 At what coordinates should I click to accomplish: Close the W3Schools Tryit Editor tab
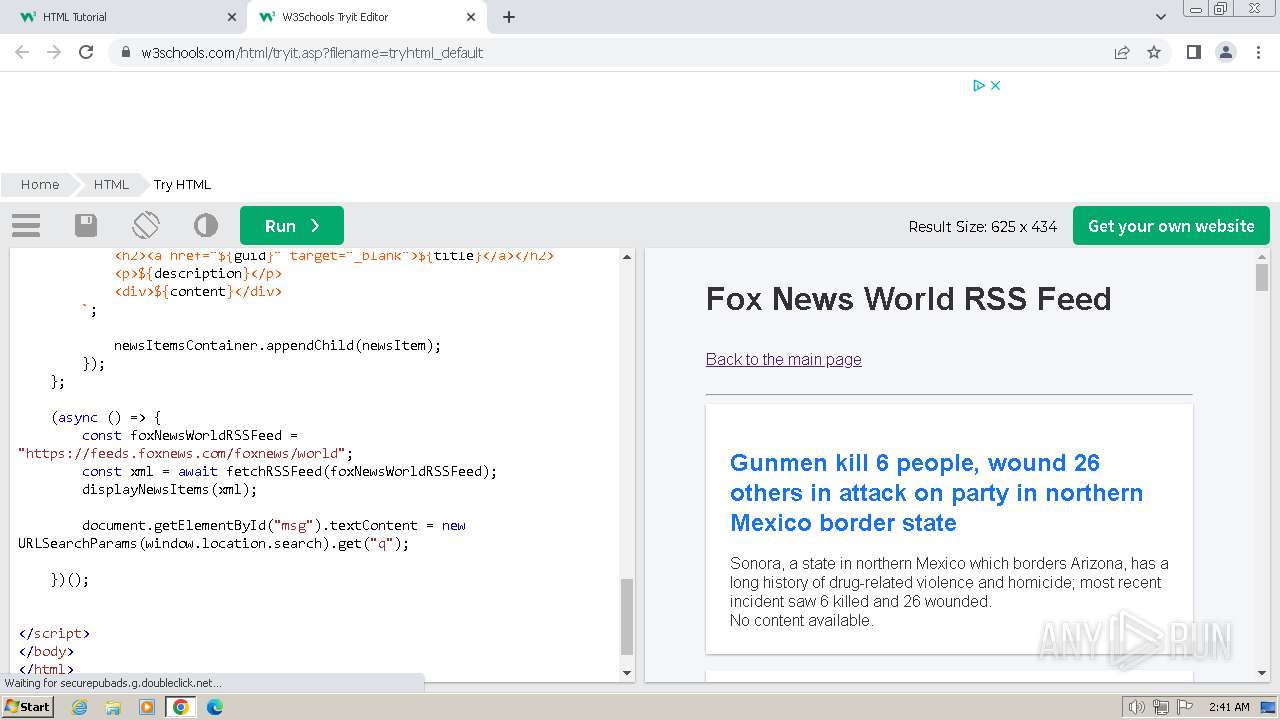point(471,17)
